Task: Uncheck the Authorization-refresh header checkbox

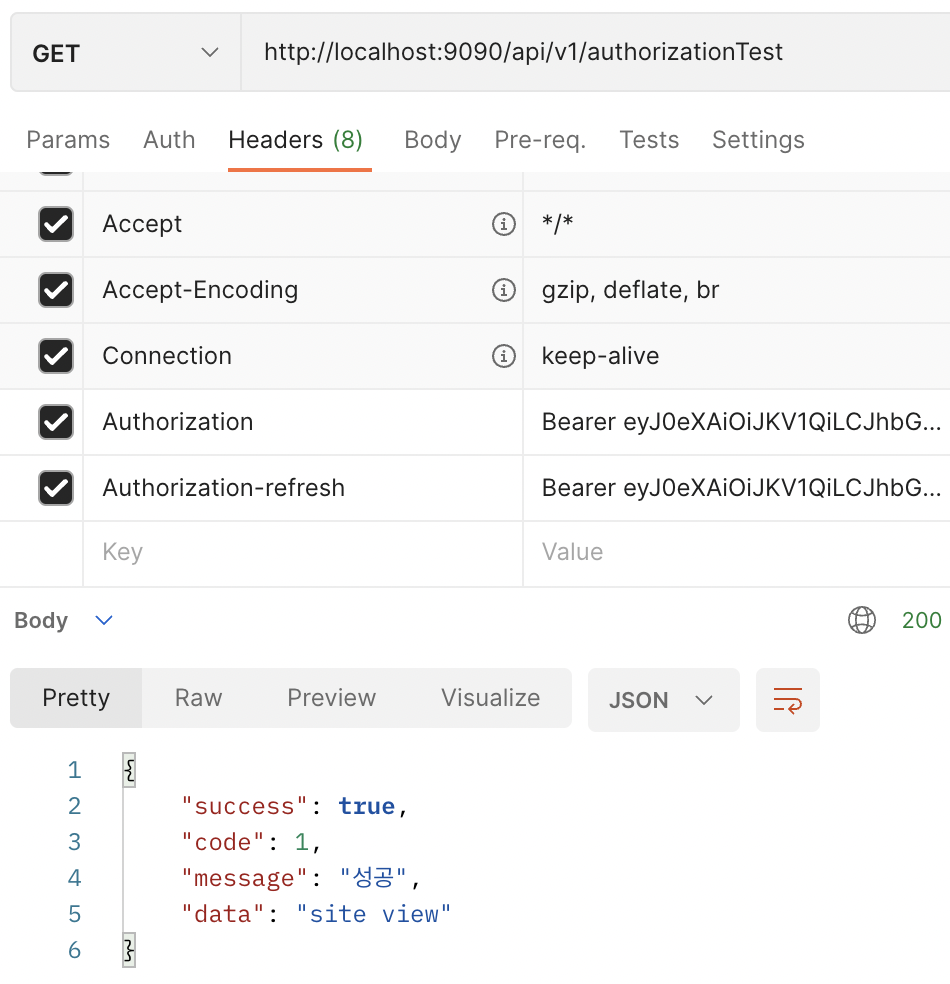Action: click(x=56, y=488)
